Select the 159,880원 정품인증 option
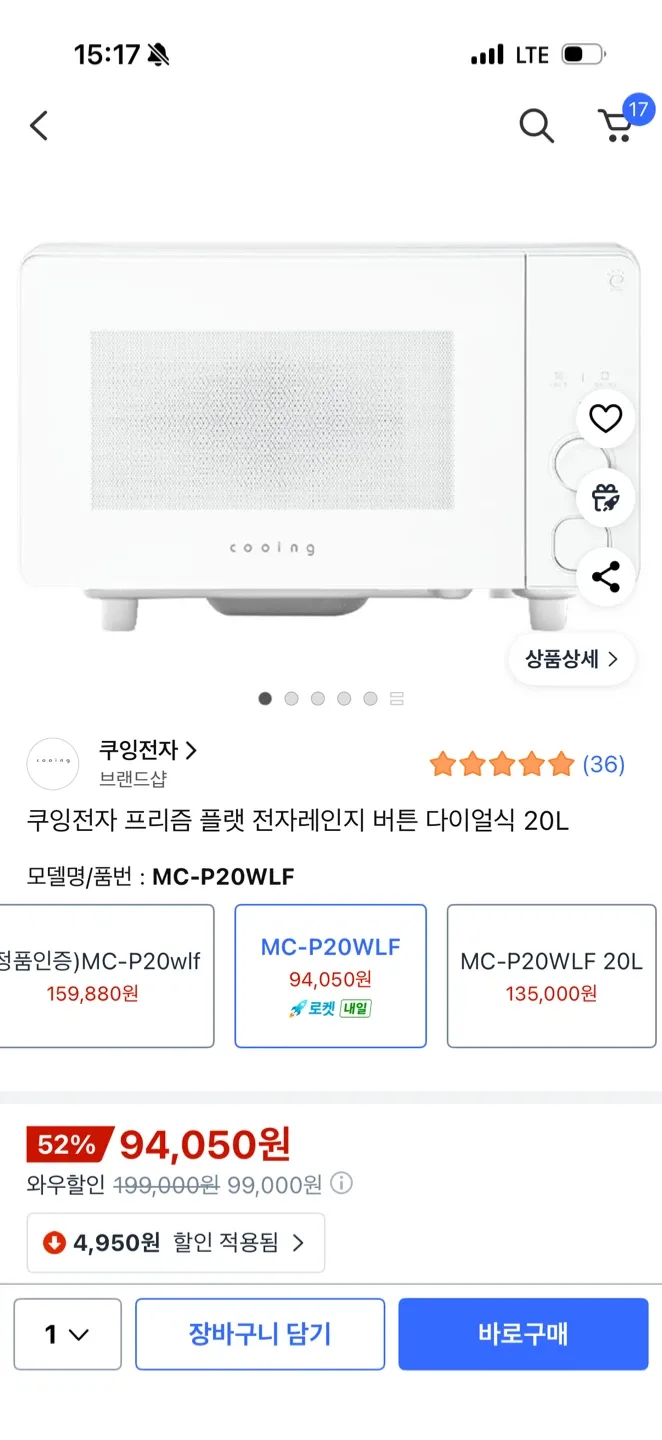The height and width of the screenshot is (1440, 662). (107, 975)
